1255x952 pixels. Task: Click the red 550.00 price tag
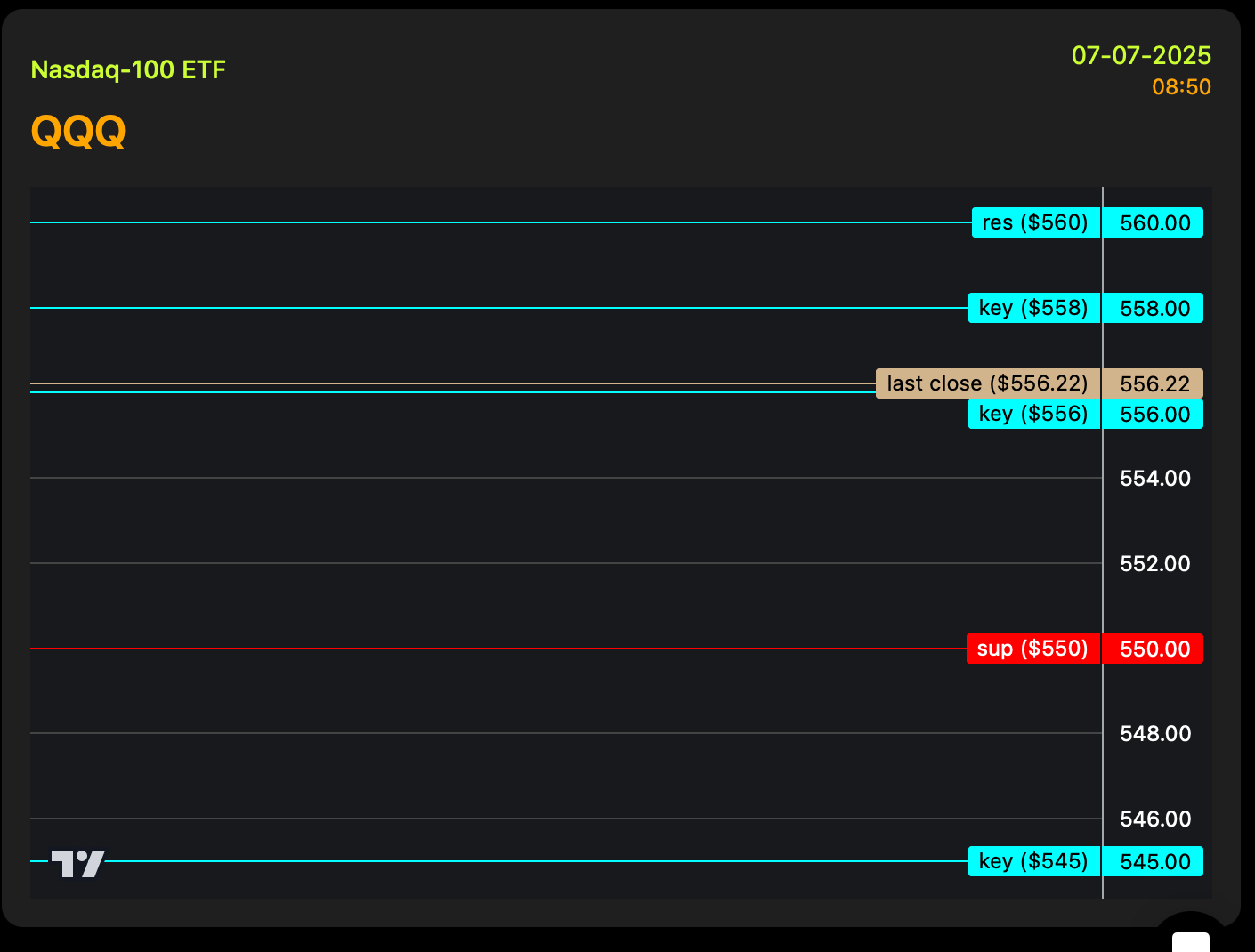1154,649
